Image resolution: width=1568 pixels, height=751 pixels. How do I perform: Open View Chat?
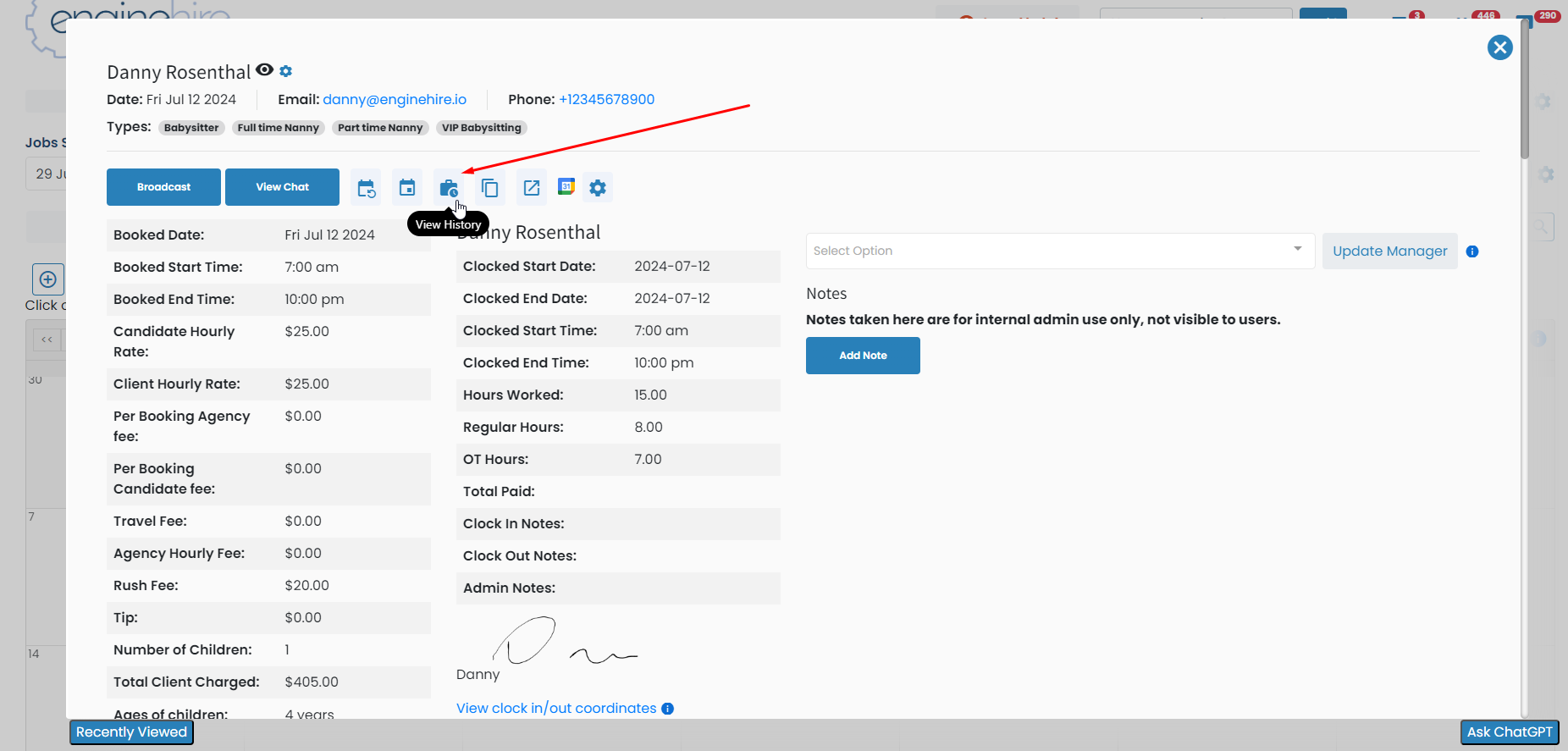tap(282, 187)
